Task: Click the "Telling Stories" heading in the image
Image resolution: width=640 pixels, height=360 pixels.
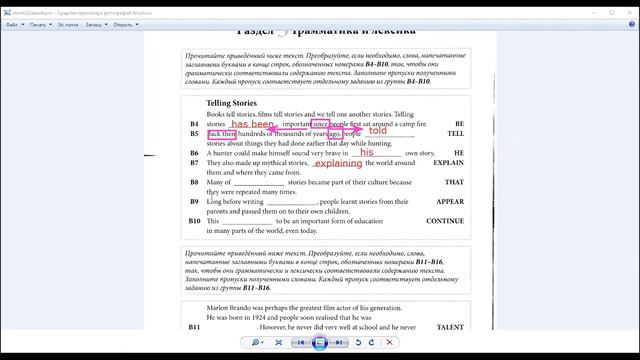Action: tap(231, 103)
